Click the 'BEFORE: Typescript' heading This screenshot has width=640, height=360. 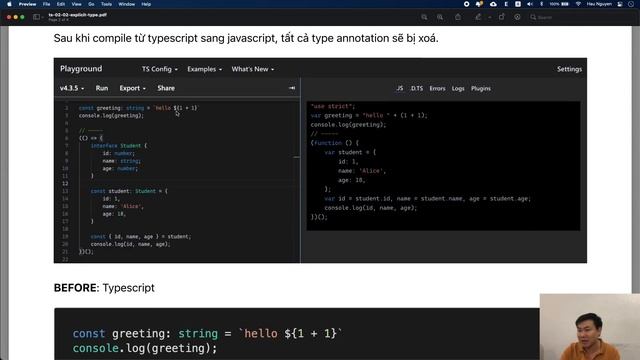(x=104, y=288)
